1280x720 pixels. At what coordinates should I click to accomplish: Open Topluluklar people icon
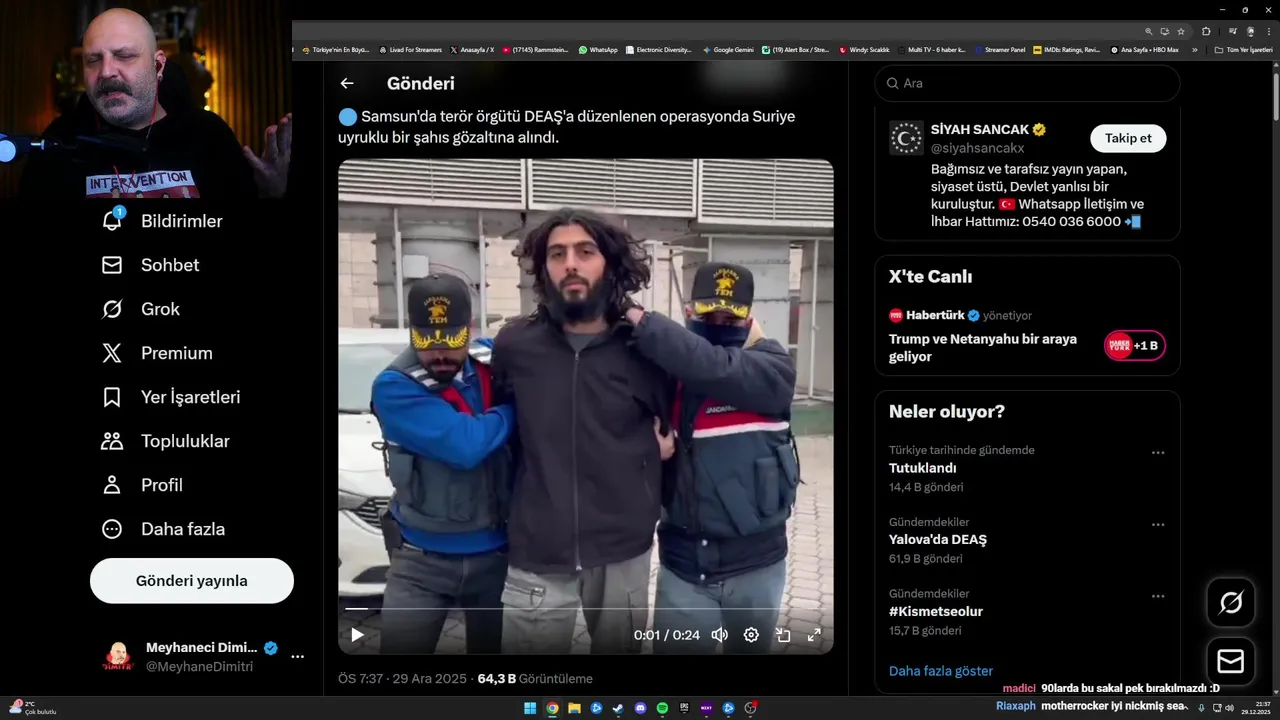(x=112, y=441)
